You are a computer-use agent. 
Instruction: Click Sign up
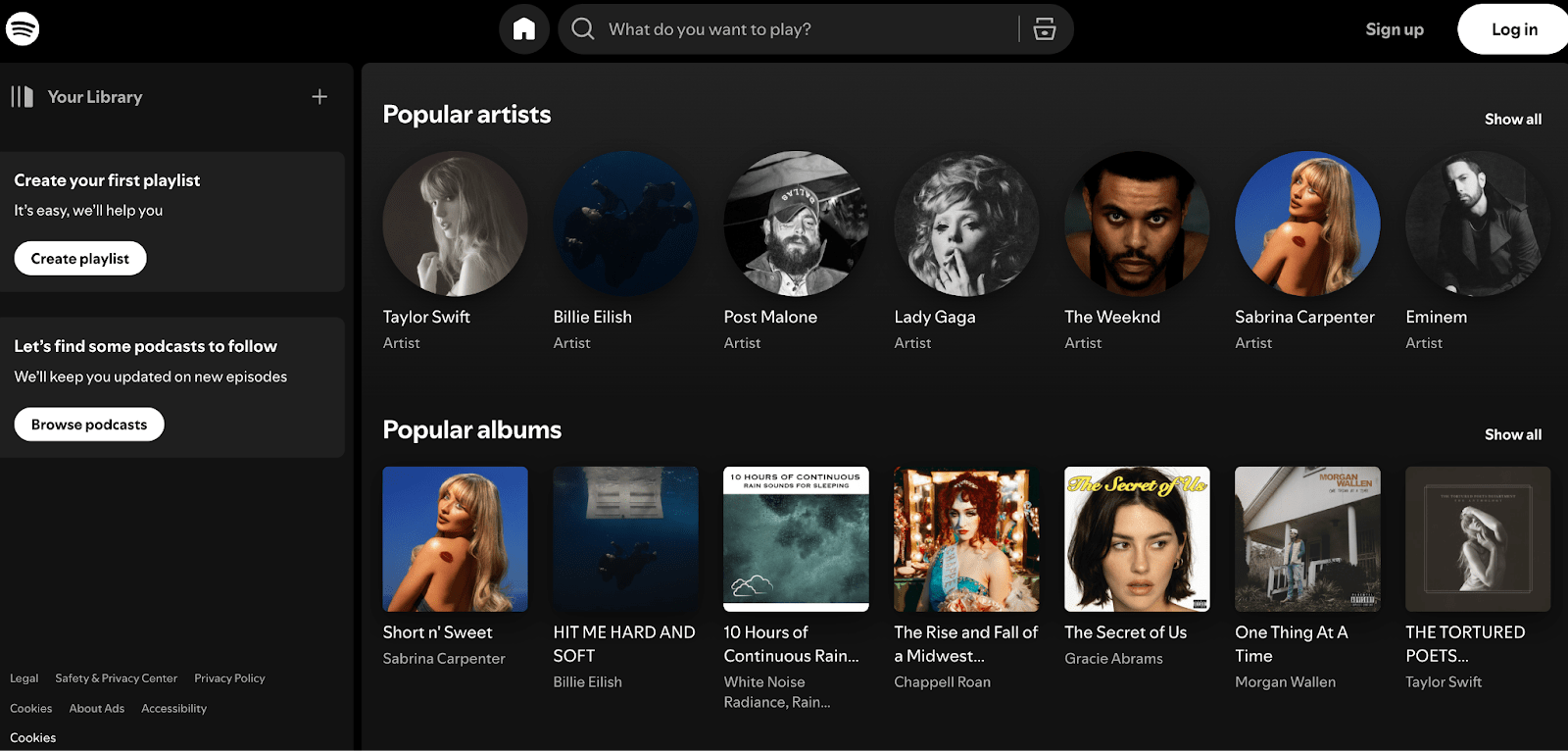pyautogui.click(x=1395, y=29)
